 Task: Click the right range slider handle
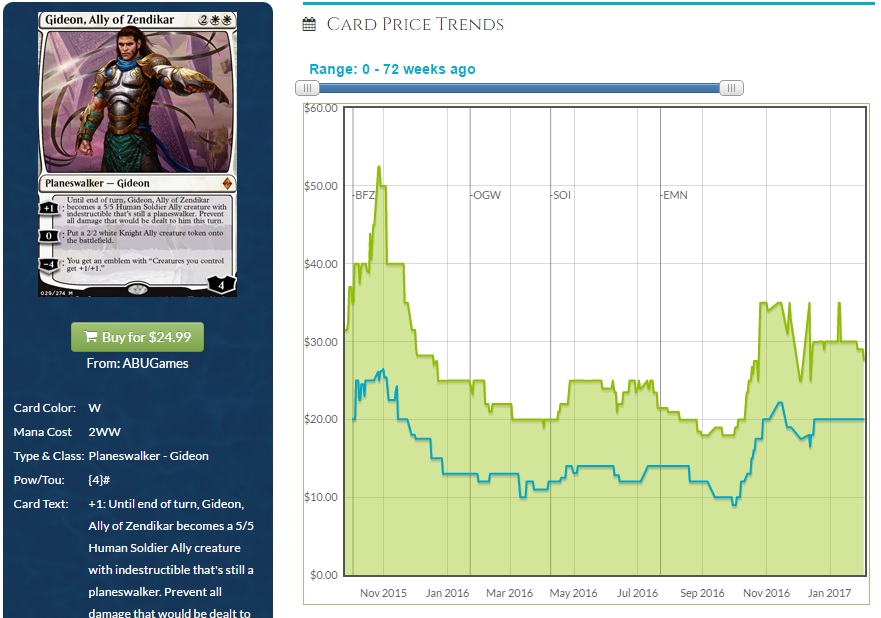[732, 88]
